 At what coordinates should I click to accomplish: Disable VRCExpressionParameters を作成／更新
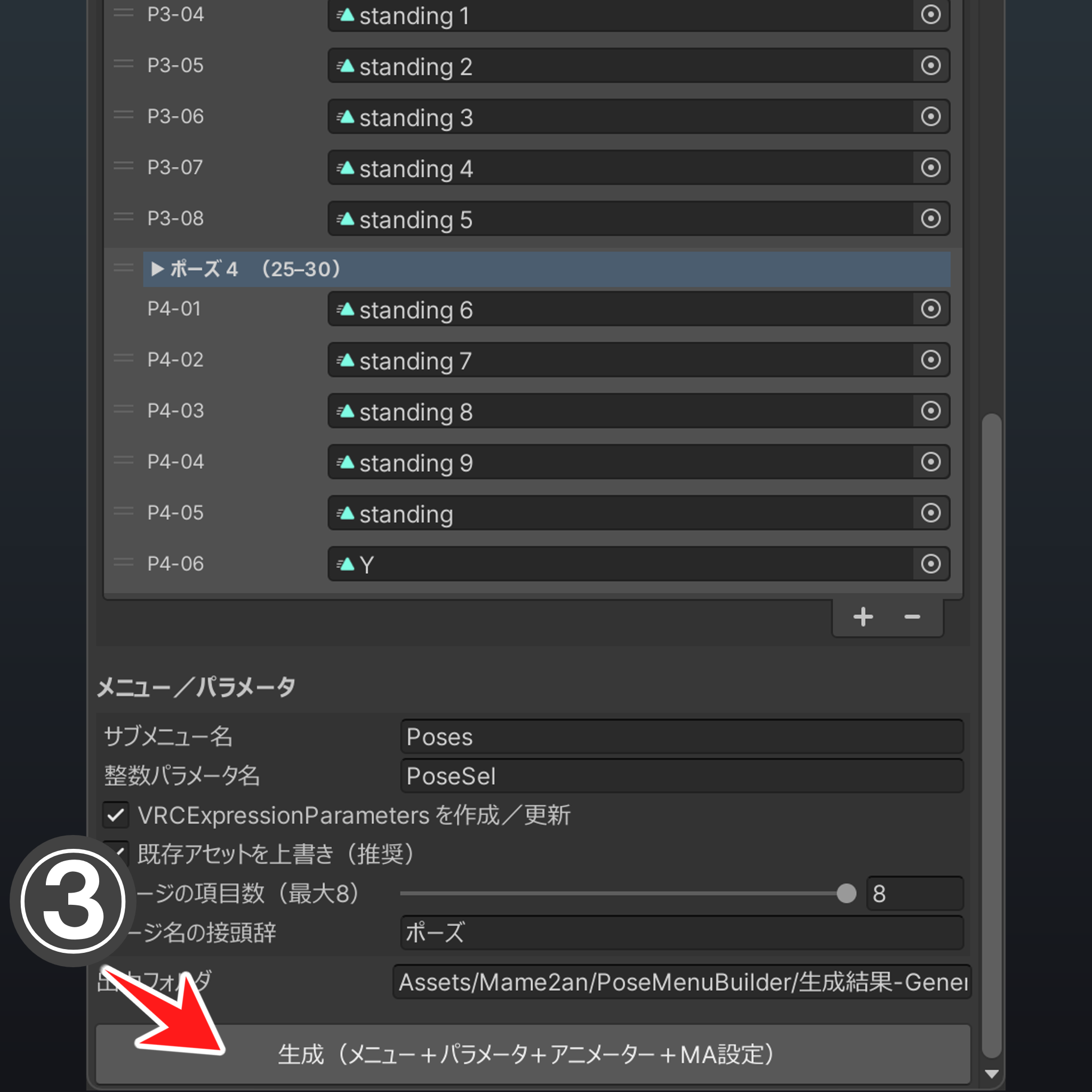(115, 815)
